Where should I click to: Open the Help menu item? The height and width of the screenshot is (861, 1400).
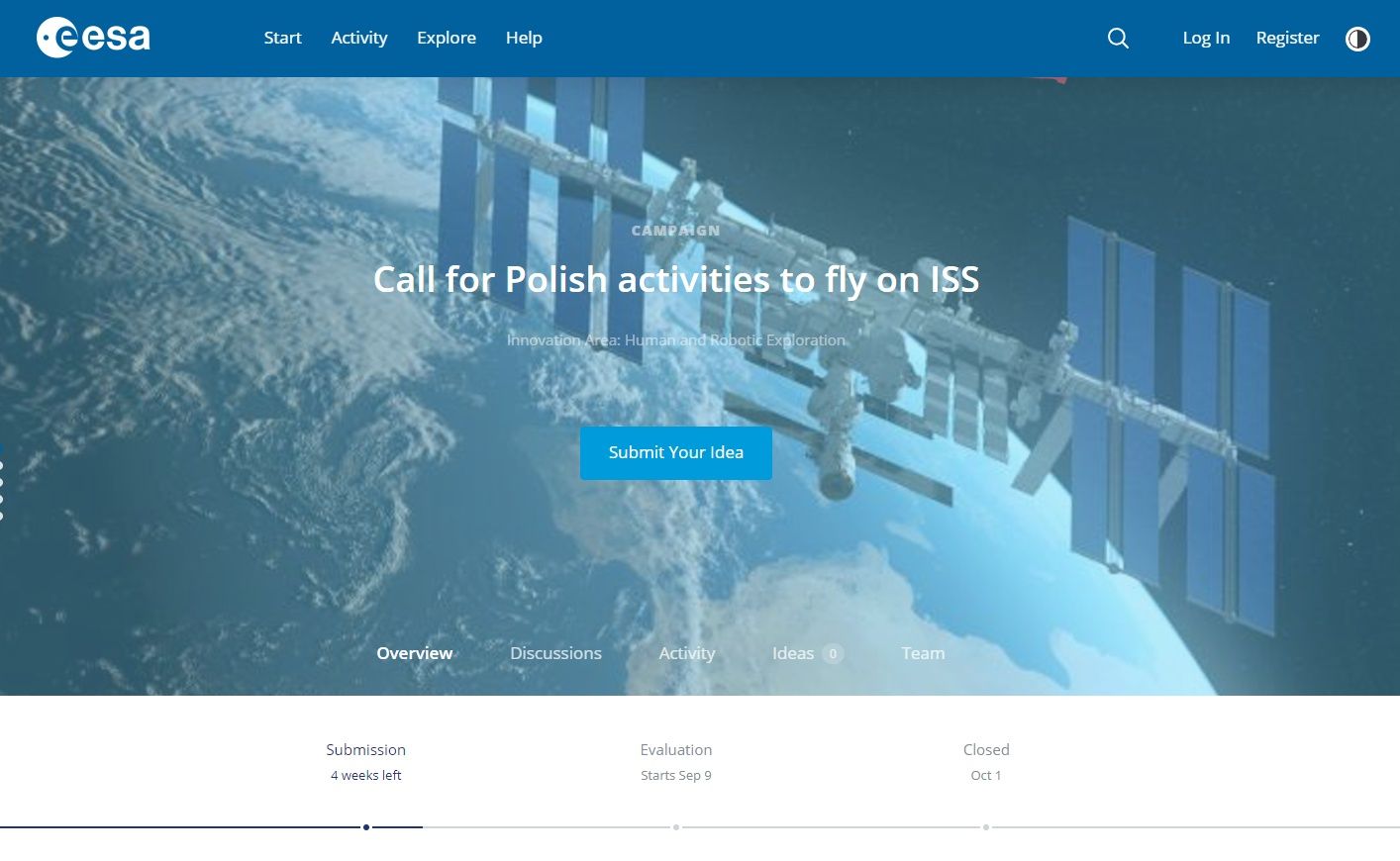click(x=524, y=38)
